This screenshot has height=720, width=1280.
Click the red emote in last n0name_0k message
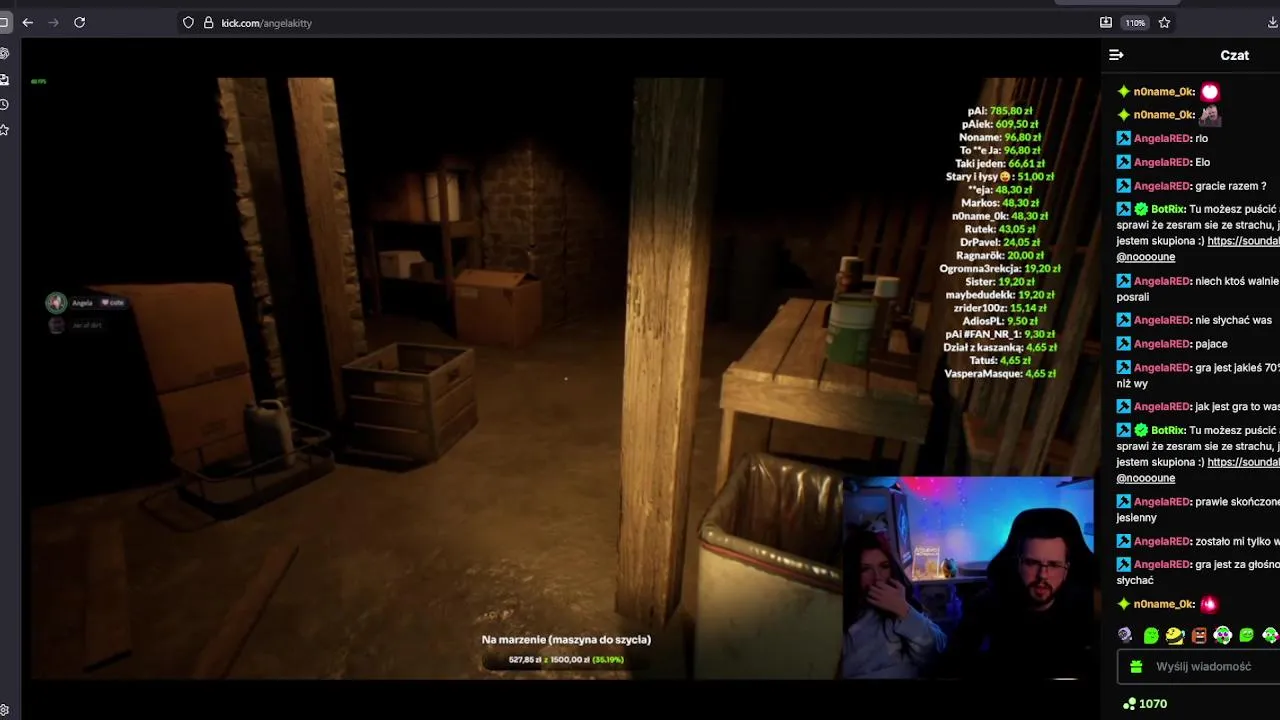(1209, 604)
